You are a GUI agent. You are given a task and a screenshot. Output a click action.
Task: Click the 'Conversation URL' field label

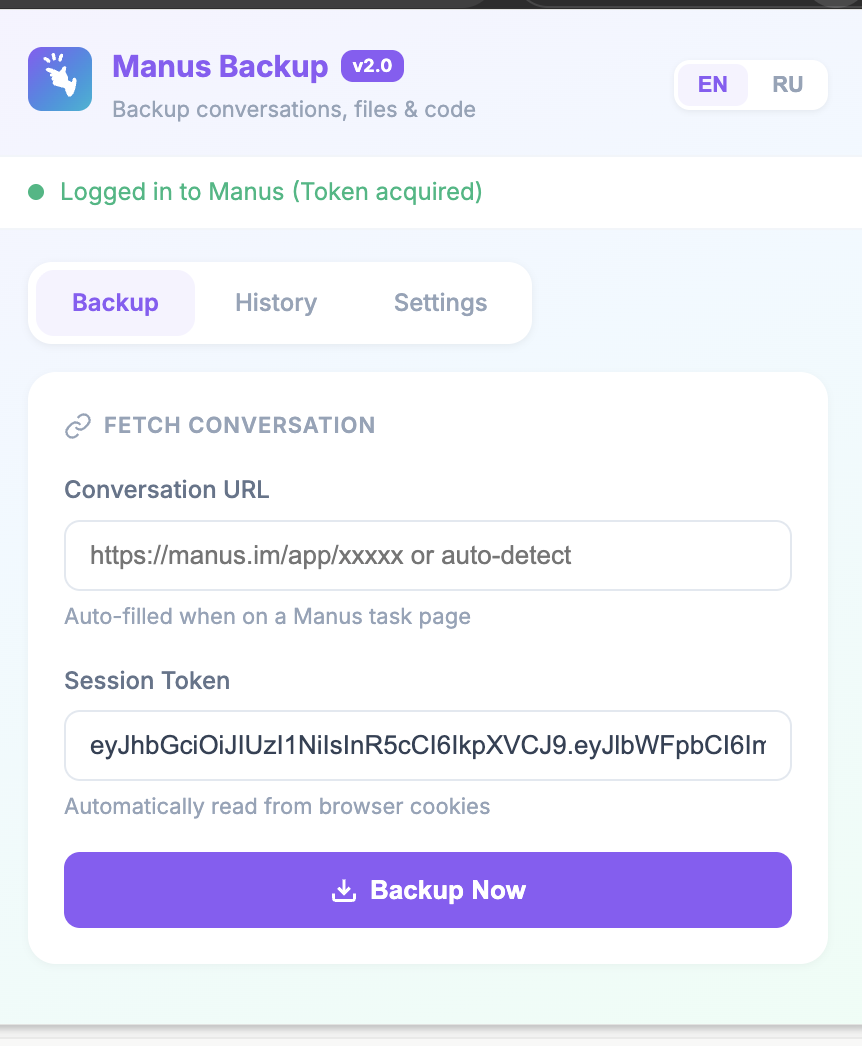[167, 489]
